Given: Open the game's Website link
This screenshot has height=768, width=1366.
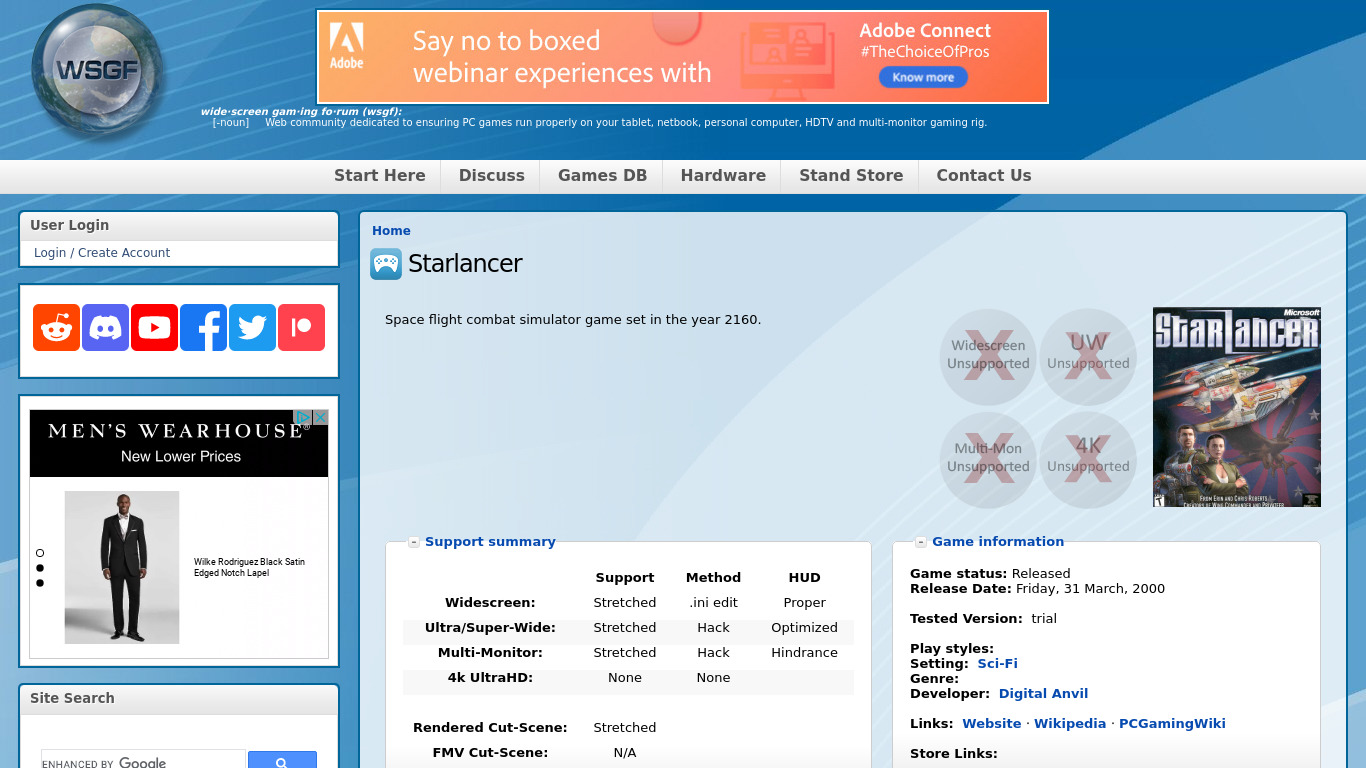Looking at the screenshot, I should tap(992, 724).
